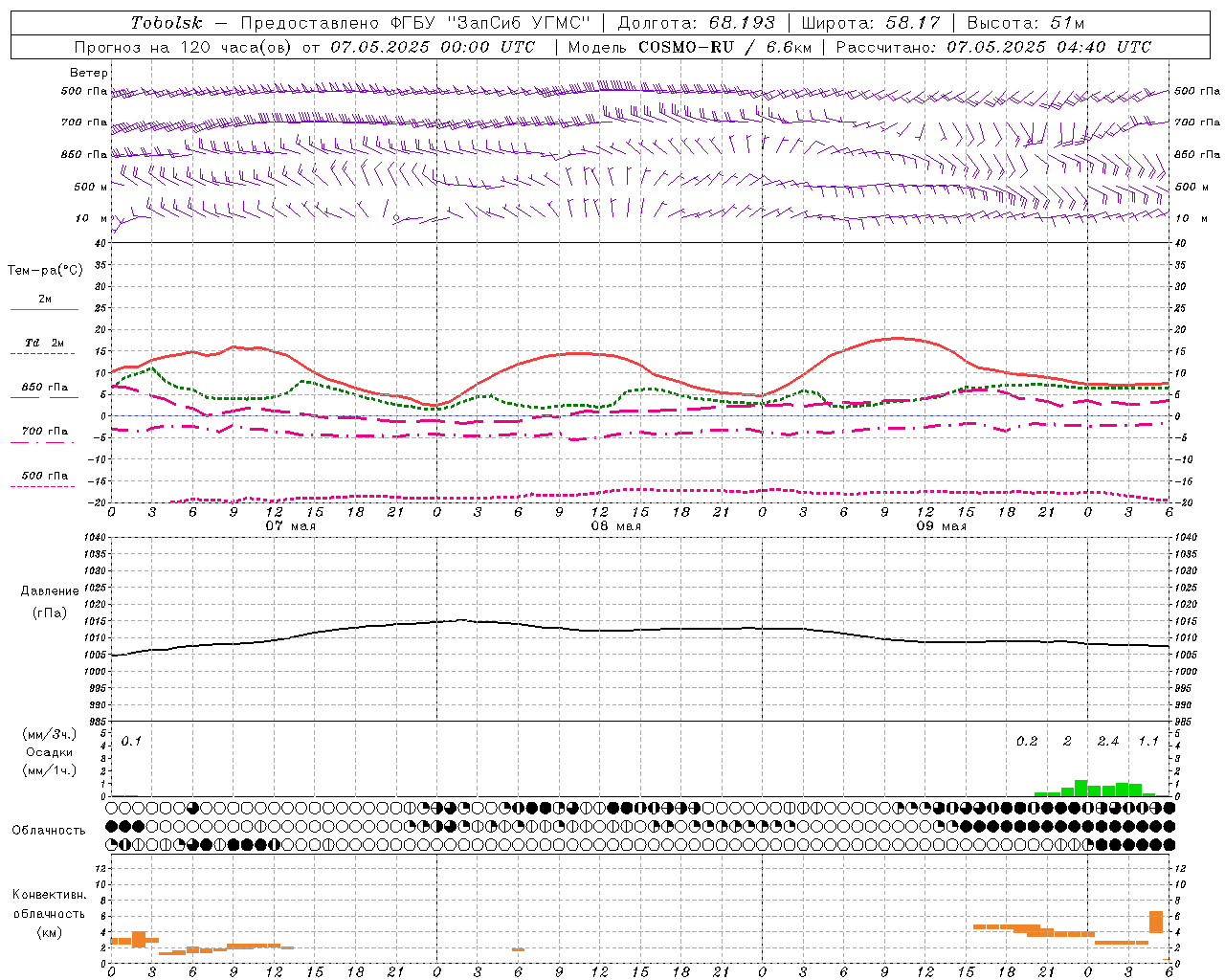Image resolution: width=1225 pixels, height=980 pixels.
Task: Select the model label COSMO-RU / 6.6км
Action: point(724,47)
